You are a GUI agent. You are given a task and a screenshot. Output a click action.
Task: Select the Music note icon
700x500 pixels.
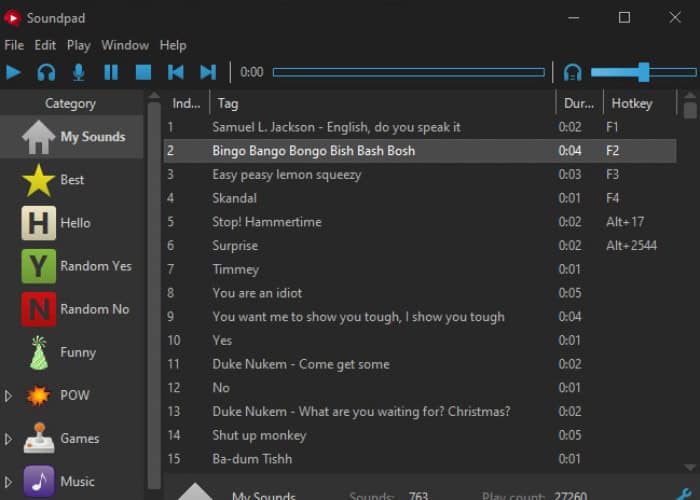(x=39, y=482)
